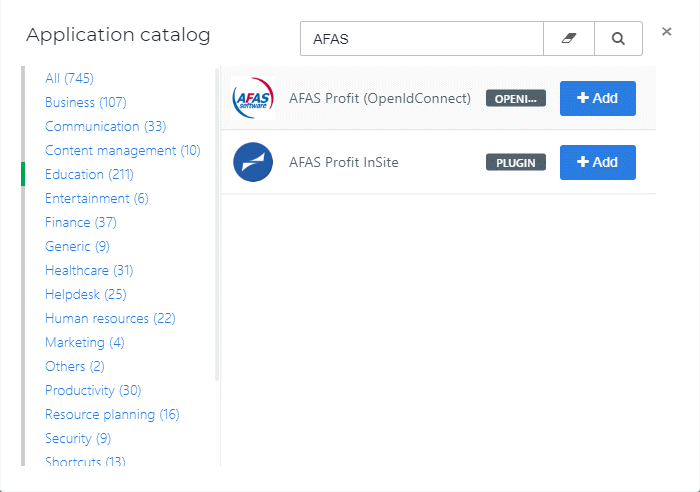This screenshot has width=700, height=492.
Task: Filter by Generic (9) category
Action: coord(77,246)
